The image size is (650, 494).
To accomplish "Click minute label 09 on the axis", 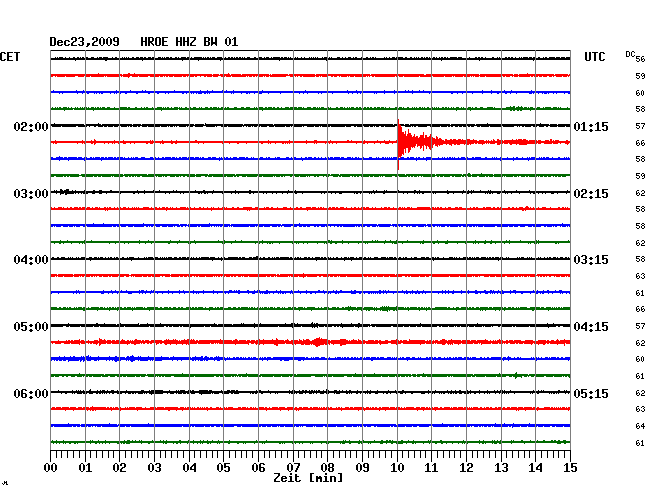I will 362,468.
